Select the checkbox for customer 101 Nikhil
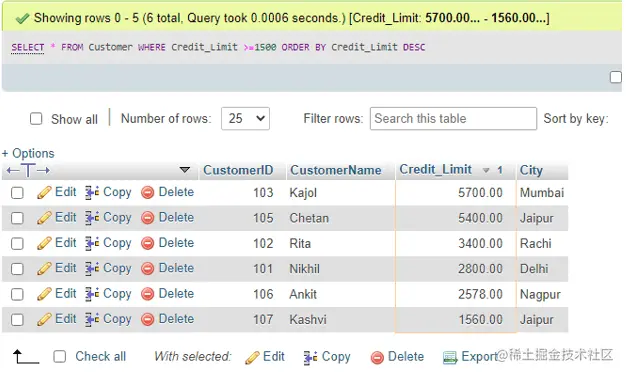 [17, 269]
